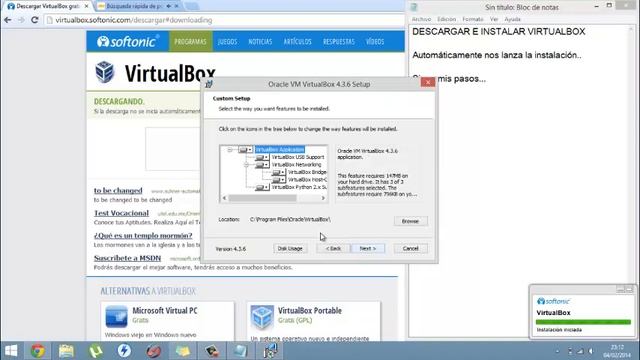Open Notepad Formato menu

(x=473, y=19)
